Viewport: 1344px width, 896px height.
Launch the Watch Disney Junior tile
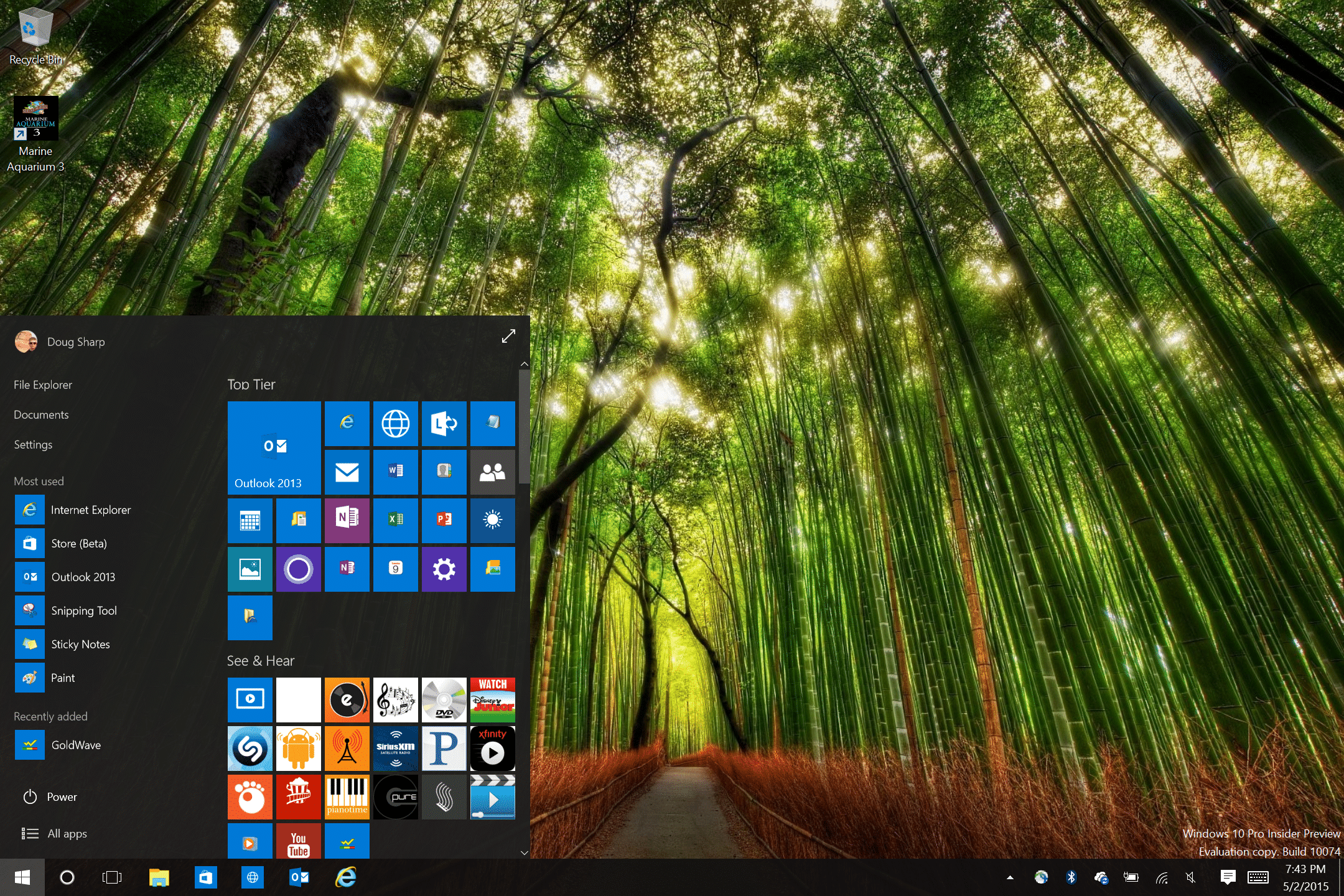492,700
